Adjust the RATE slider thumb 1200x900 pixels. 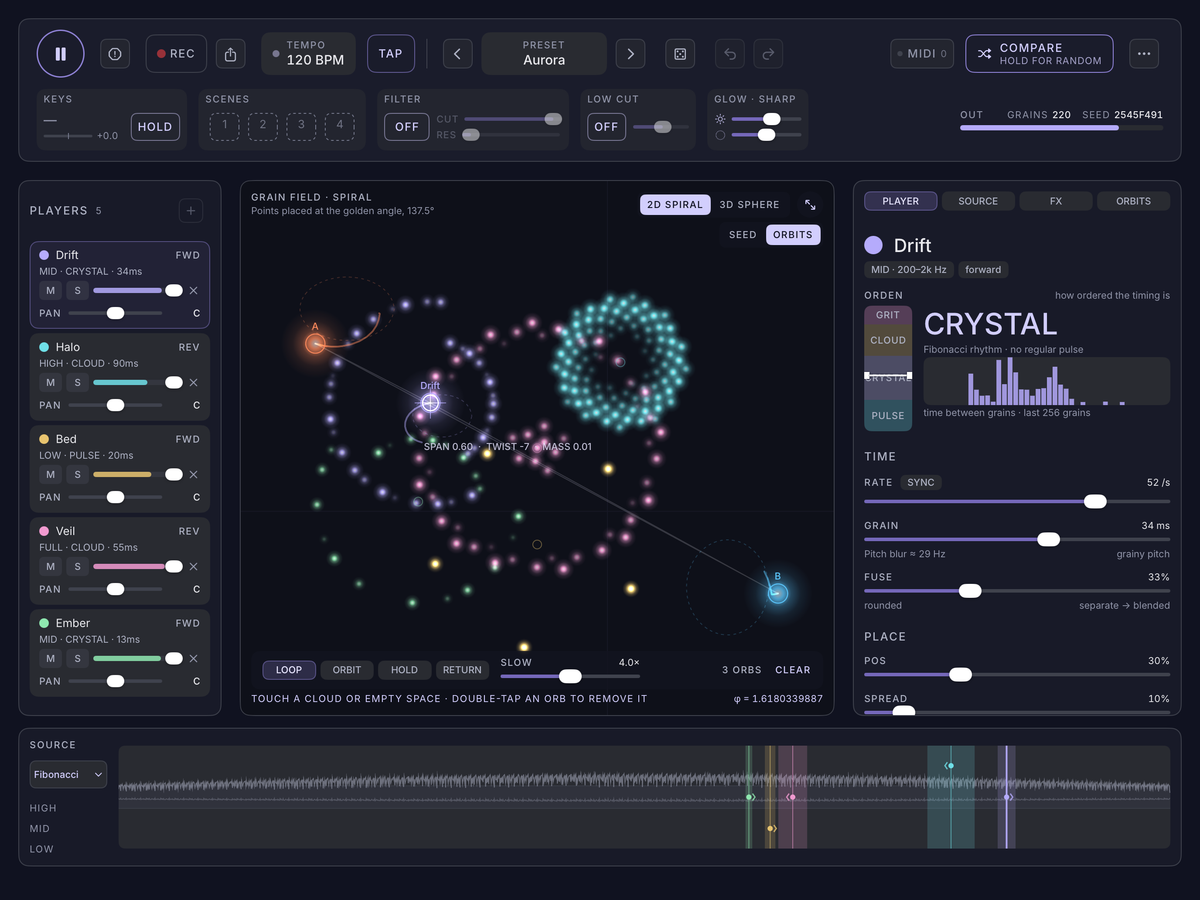coord(1095,501)
